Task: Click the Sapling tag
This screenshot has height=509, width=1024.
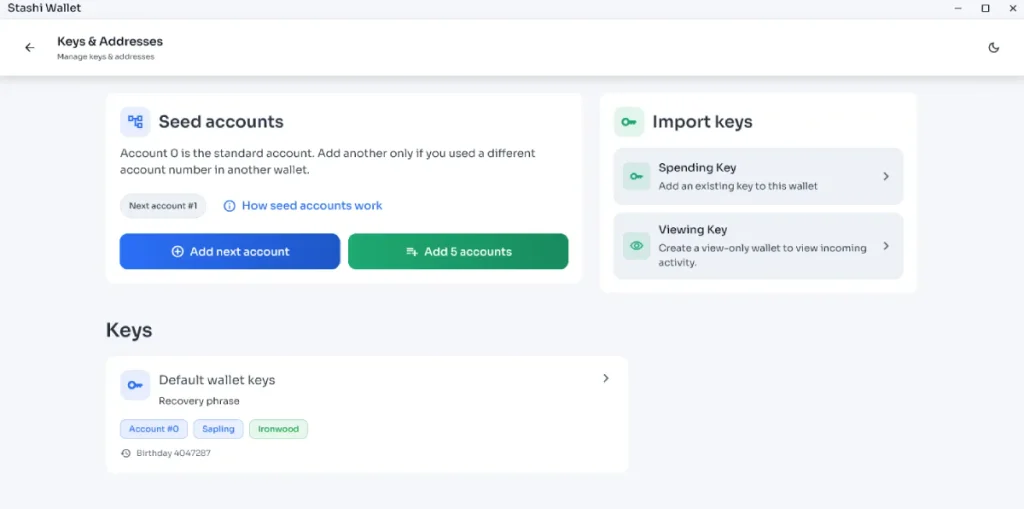Action: pyautogui.click(x=218, y=429)
